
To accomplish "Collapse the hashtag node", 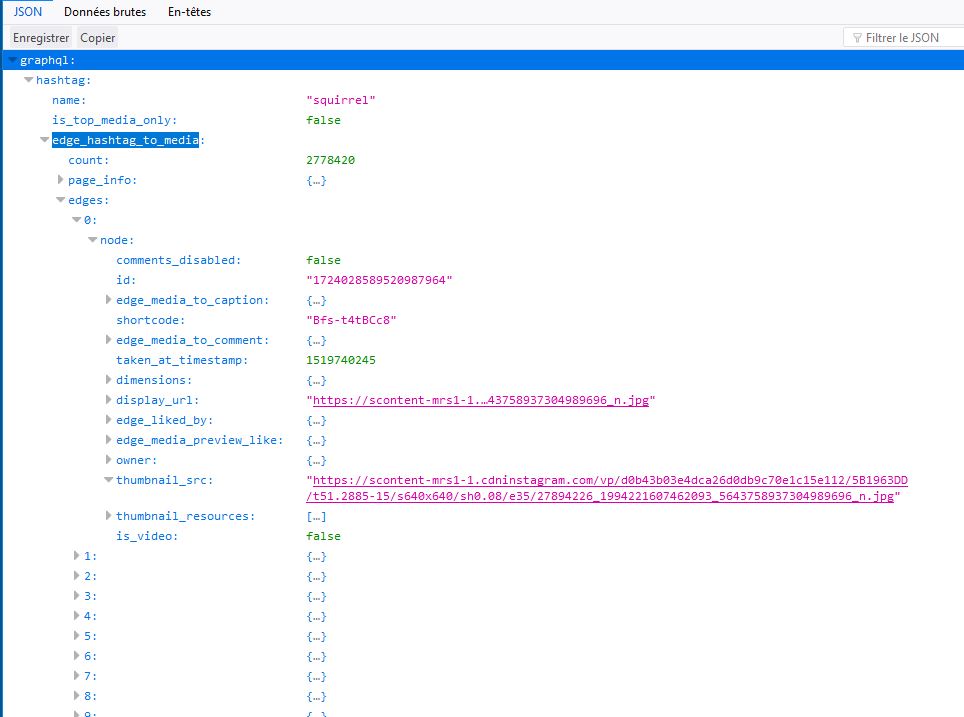I will pos(29,80).
